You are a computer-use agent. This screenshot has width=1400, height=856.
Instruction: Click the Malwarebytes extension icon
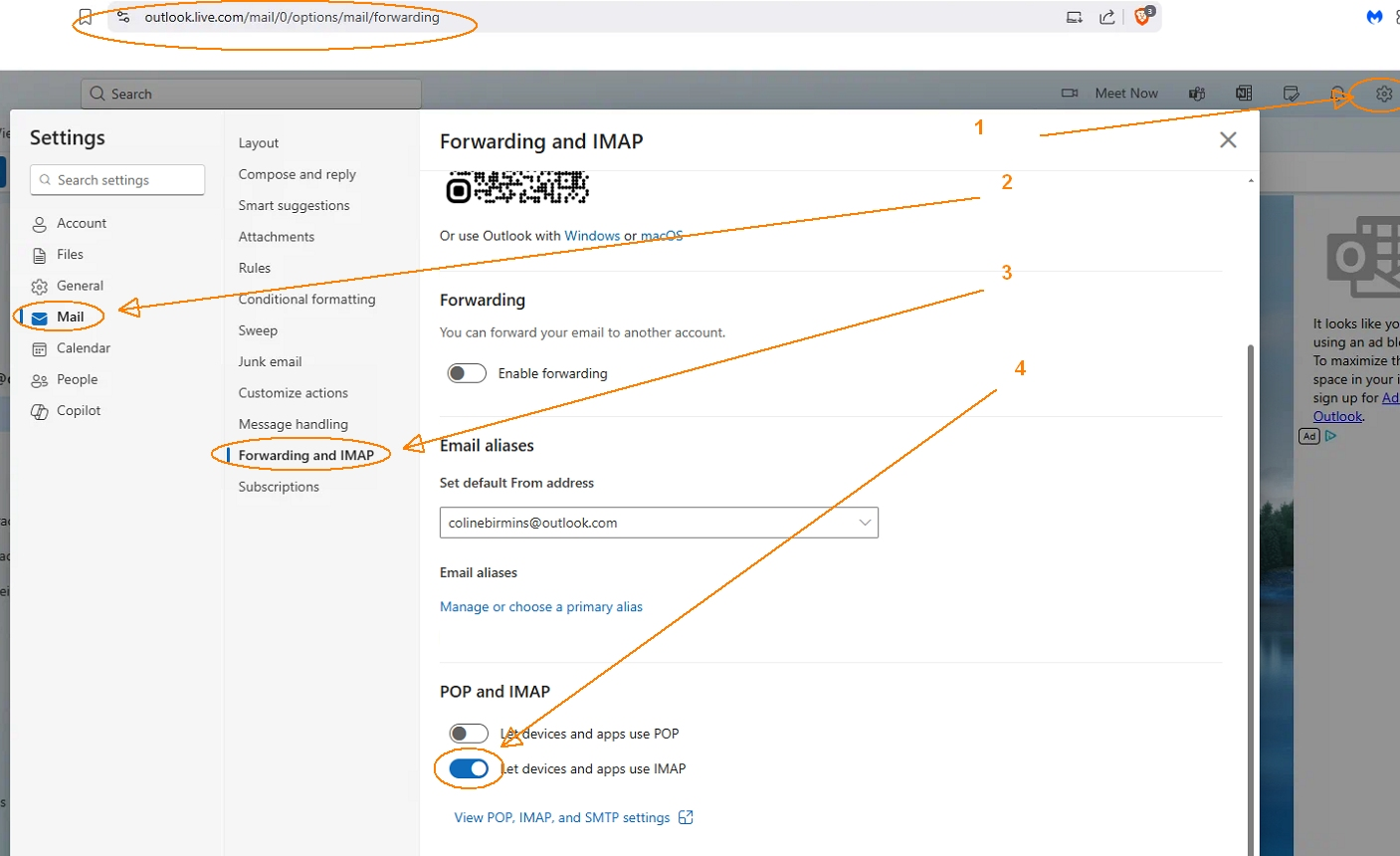tap(1374, 17)
